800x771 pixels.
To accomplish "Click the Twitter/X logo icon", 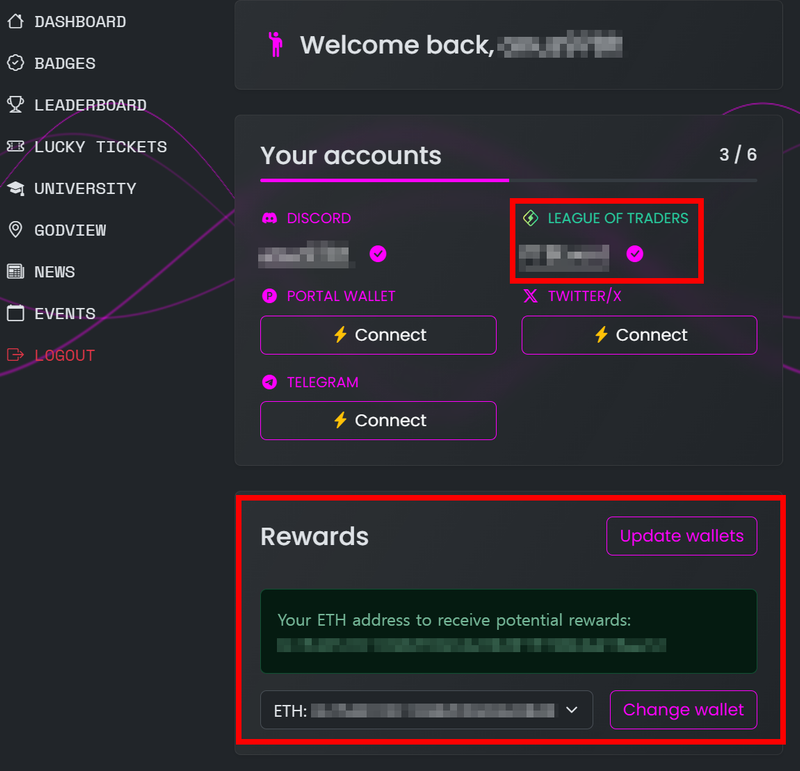I will click(x=531, y=296).
